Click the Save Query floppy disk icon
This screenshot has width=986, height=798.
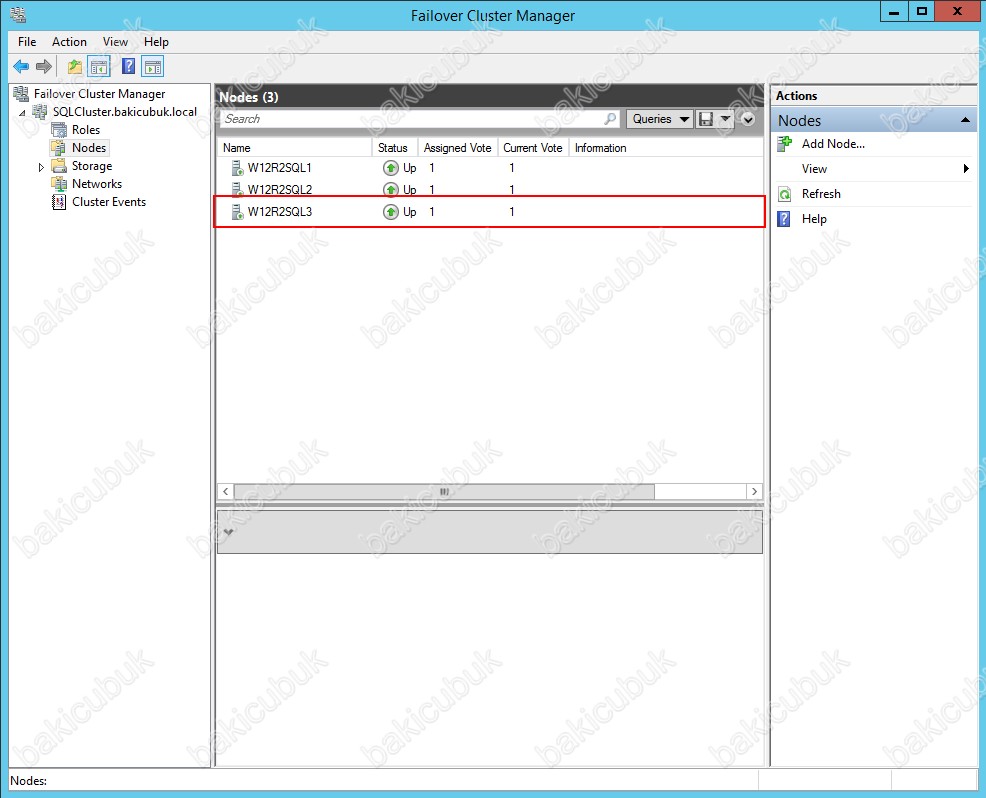[x=706, y=119]
